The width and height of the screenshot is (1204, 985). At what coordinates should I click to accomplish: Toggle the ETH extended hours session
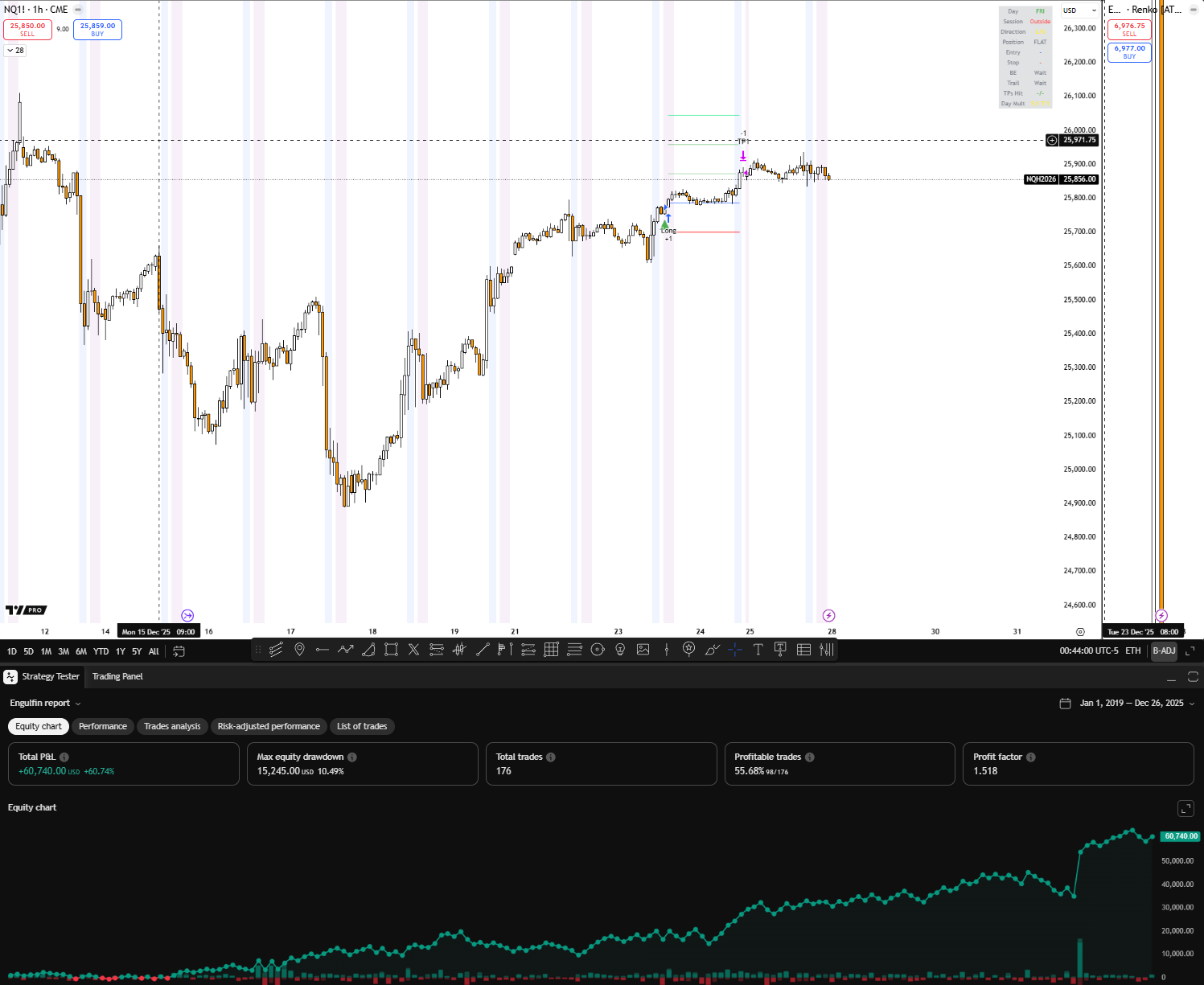(1132, 651)
